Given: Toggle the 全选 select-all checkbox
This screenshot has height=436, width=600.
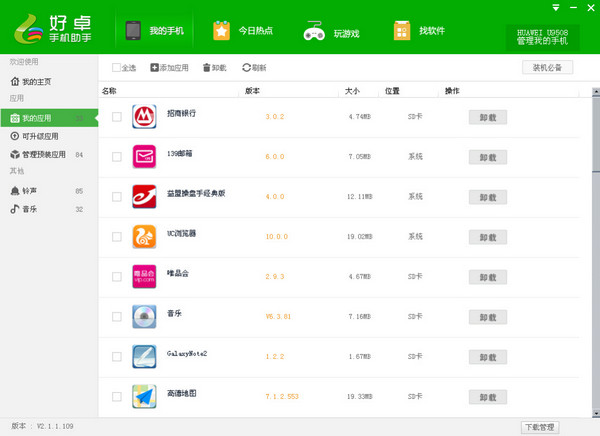Looking at the screenshot, I should (116, 68).
